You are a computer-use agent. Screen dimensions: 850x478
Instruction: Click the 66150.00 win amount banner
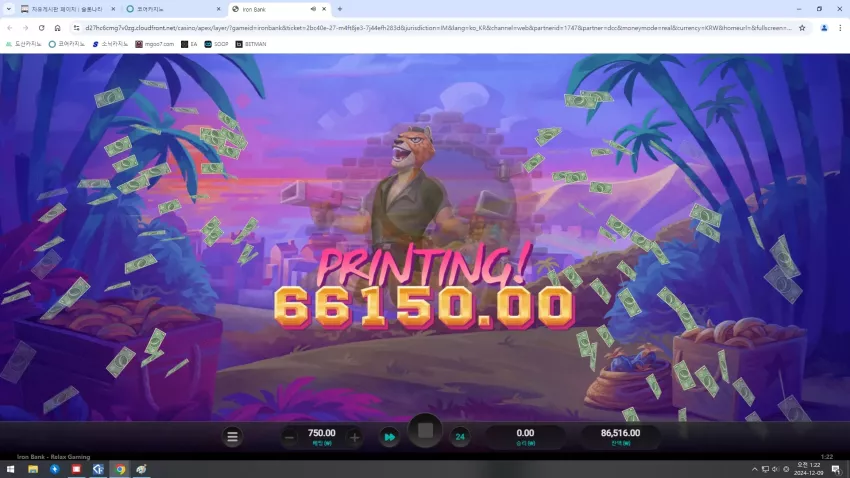coord(423,307)
